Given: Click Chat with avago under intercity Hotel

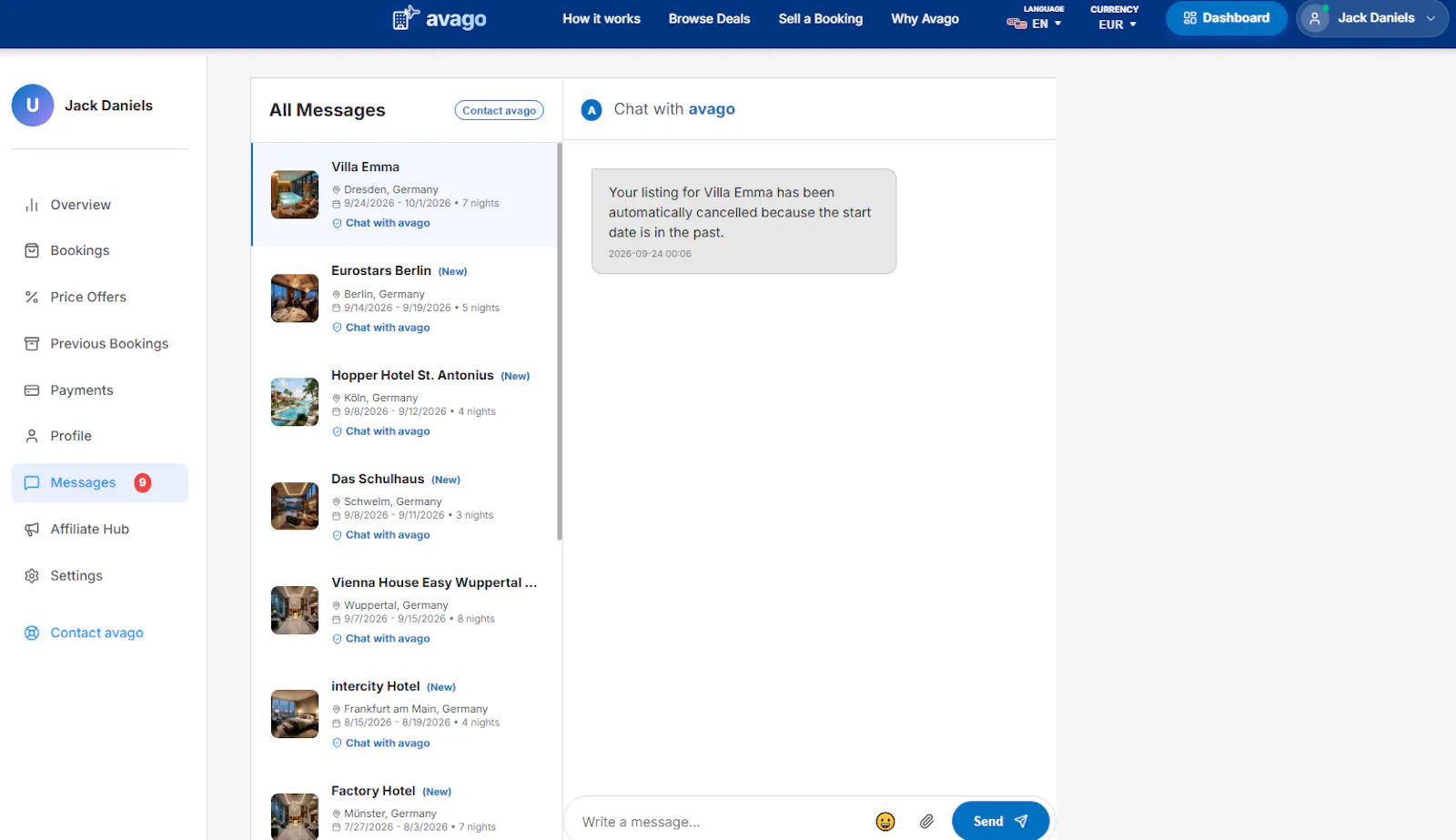Looking at the screenshot, I should tap(381, 744).
